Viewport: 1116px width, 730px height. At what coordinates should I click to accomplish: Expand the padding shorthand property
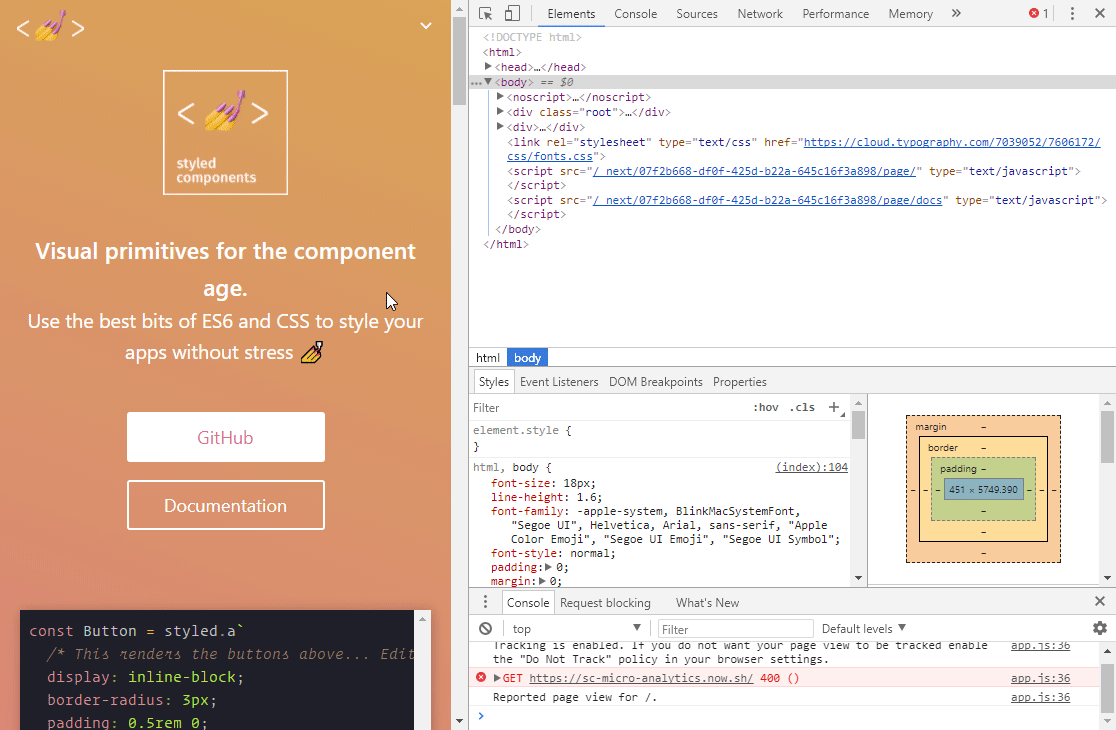(x=549, y=567)
